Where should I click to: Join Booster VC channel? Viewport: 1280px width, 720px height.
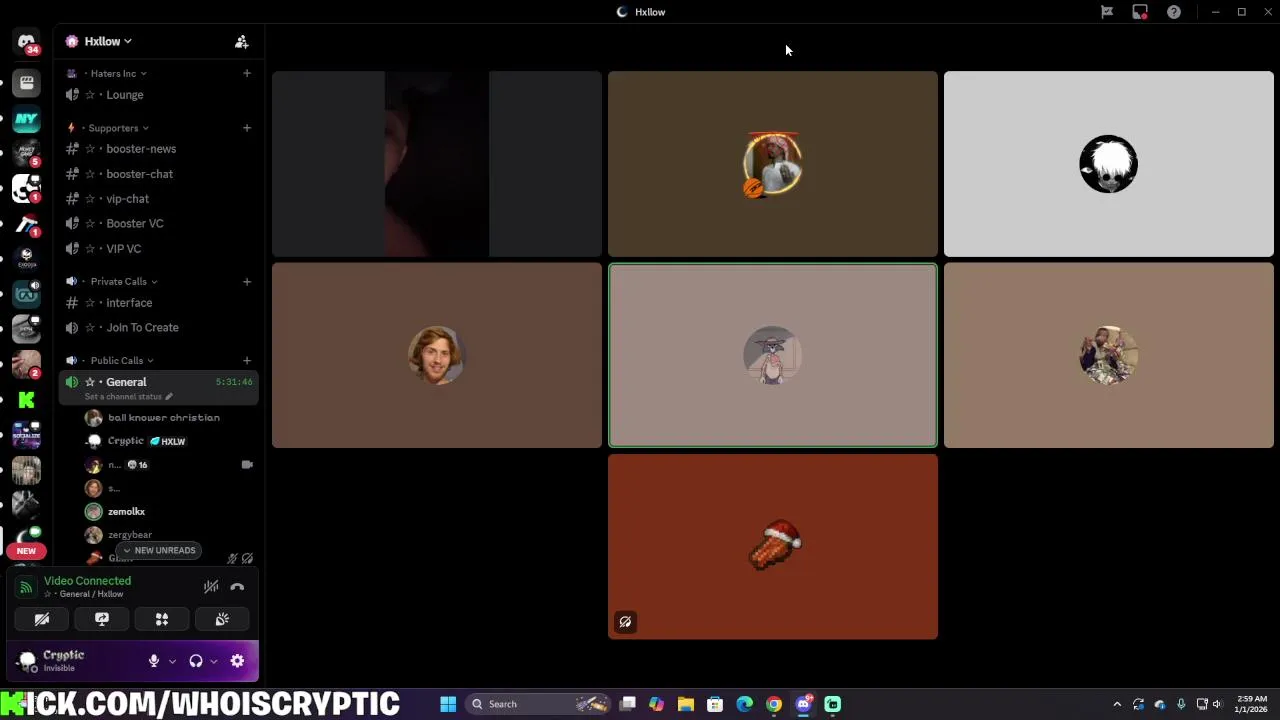pos(159,224)
